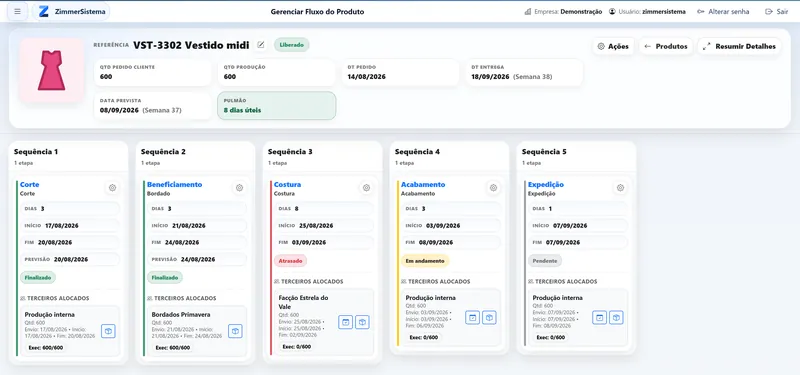
Task: Click the Usuário person icon in header
Action: [x=612, y=12]
